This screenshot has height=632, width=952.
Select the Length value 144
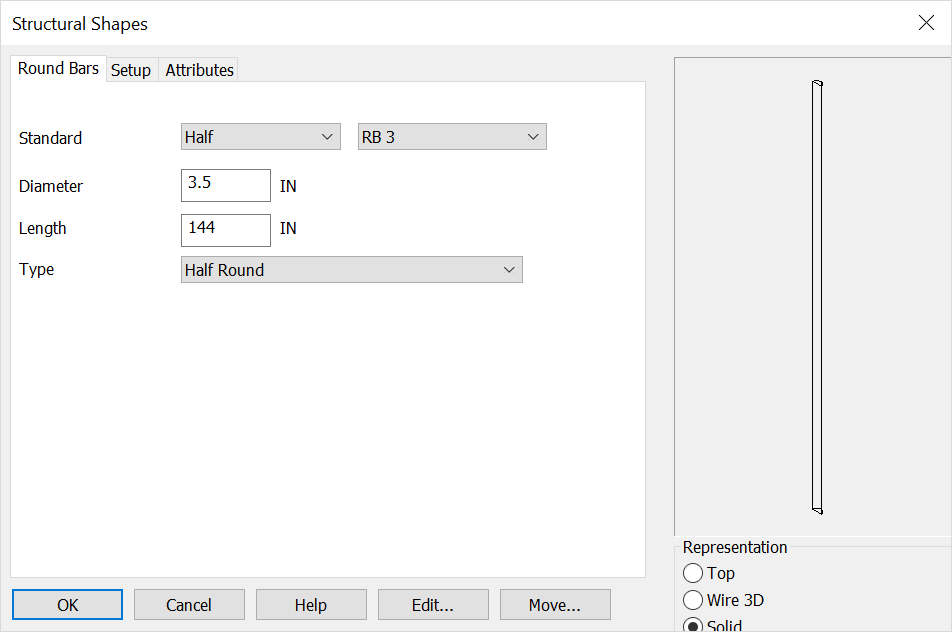pos(225,230)
